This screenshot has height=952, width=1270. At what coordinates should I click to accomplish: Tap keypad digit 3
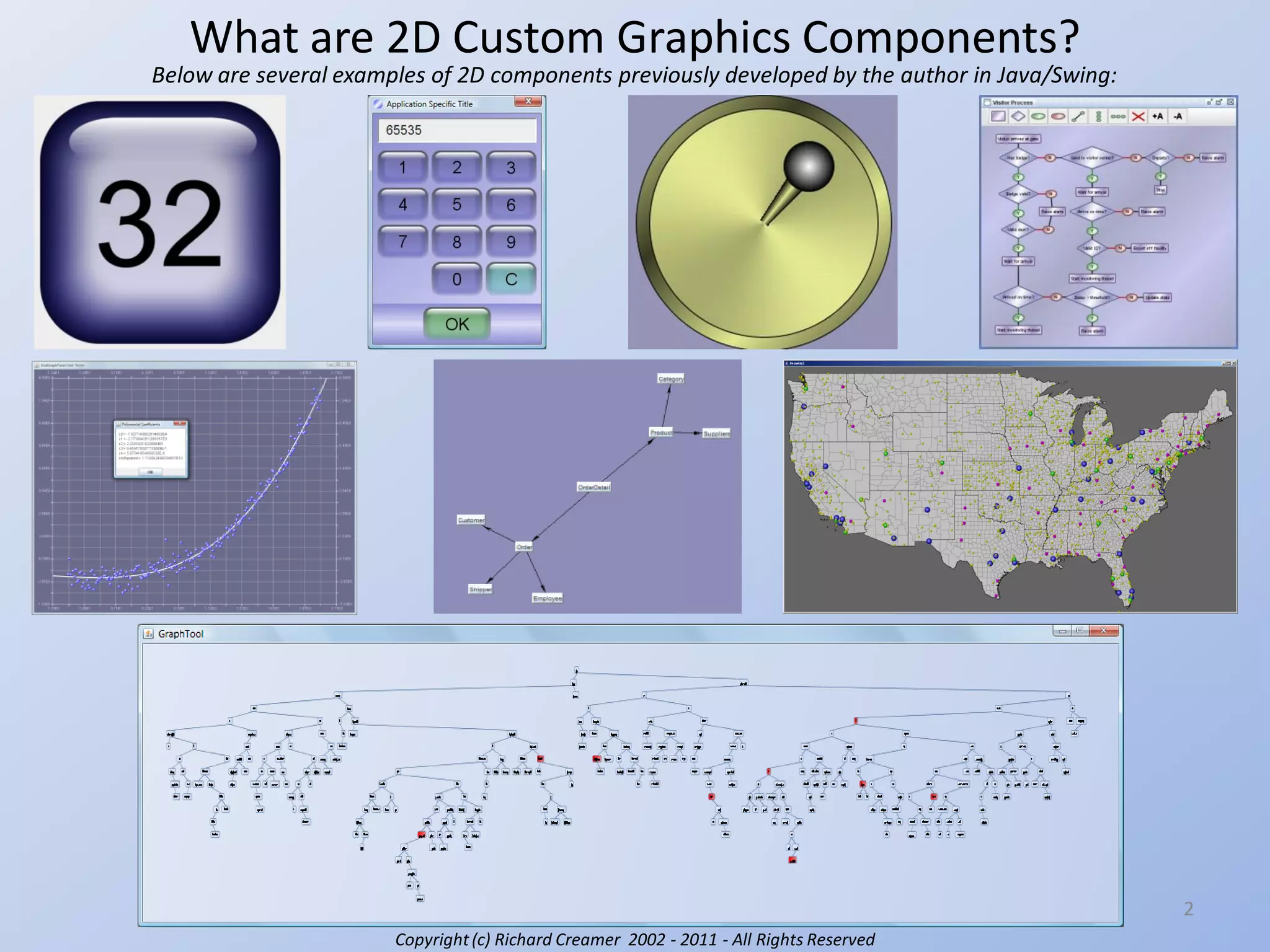tap(511, 167)
